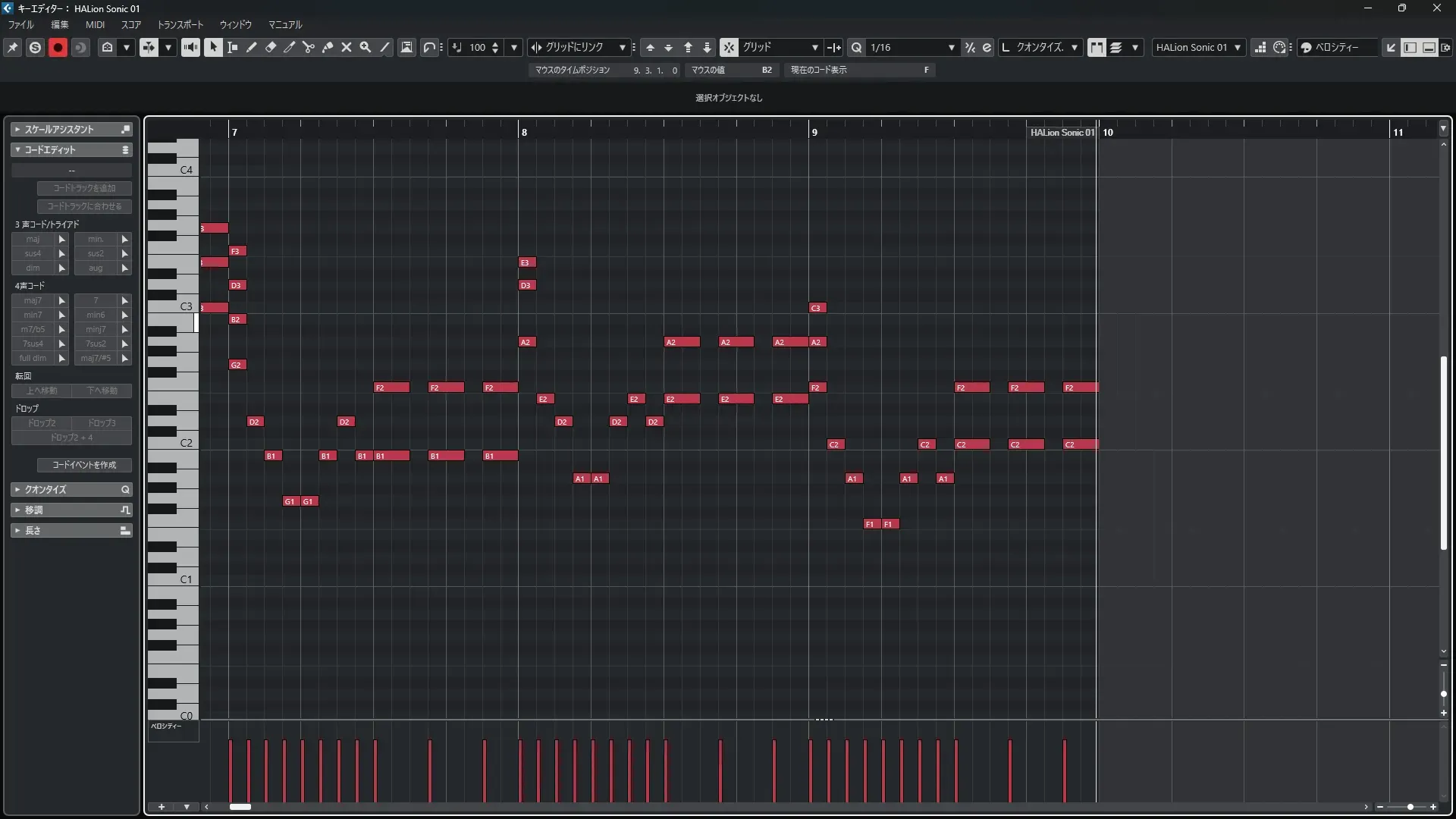Click the コードトラックを追加 button

click(84, 188)
